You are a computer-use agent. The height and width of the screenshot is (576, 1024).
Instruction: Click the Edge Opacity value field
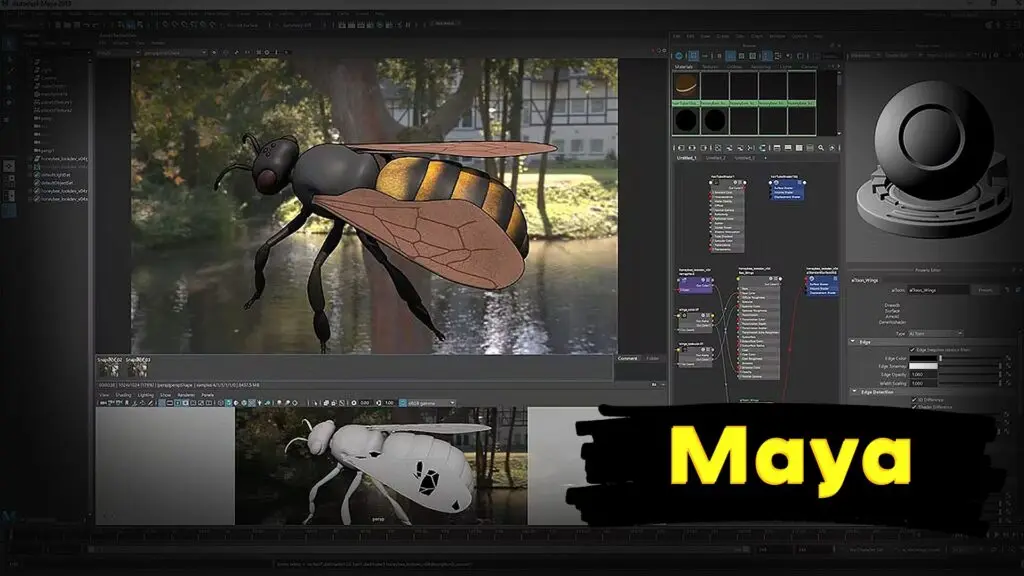tap(923, 375)
